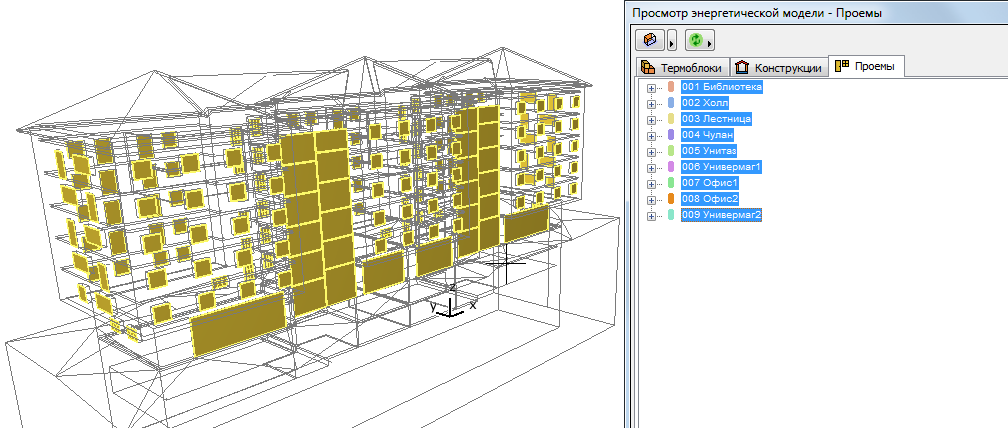Click the purple color swatch of 004 Чулан
Image resolution: width=1008 pixels, height=428 pixels.
[671, 135]
